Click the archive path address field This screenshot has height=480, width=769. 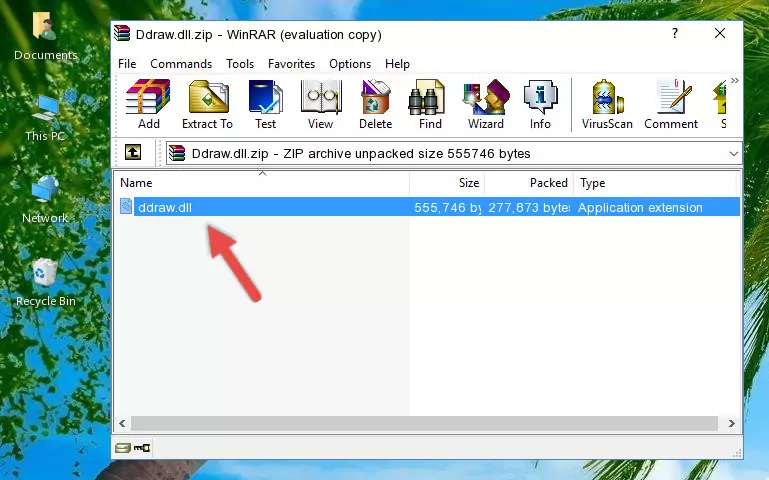pos(454,153)
